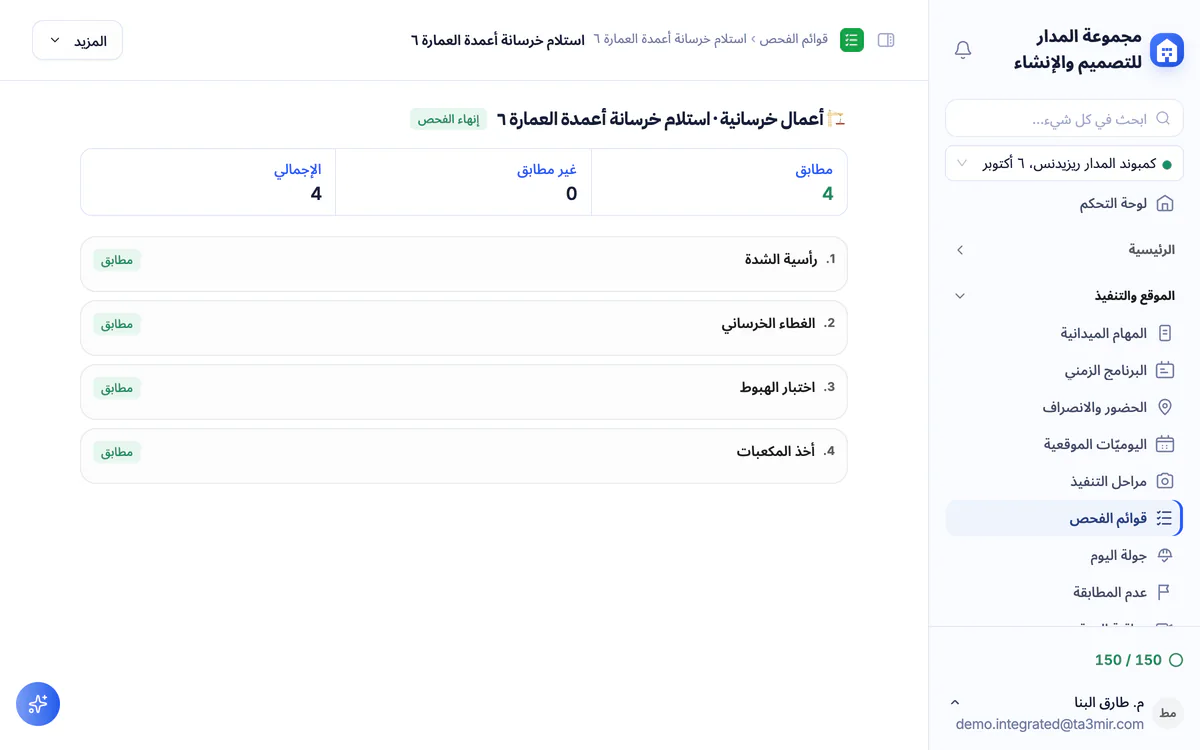Open checklist item 1 رأسية الشدة
Screen dimensions: 1200x750
coord(464,264)
